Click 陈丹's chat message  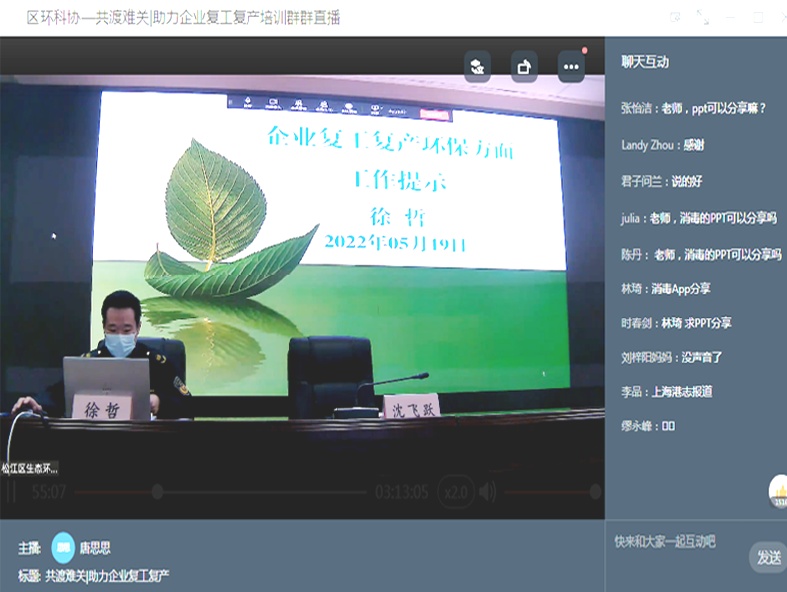click(x=701, y=255)
